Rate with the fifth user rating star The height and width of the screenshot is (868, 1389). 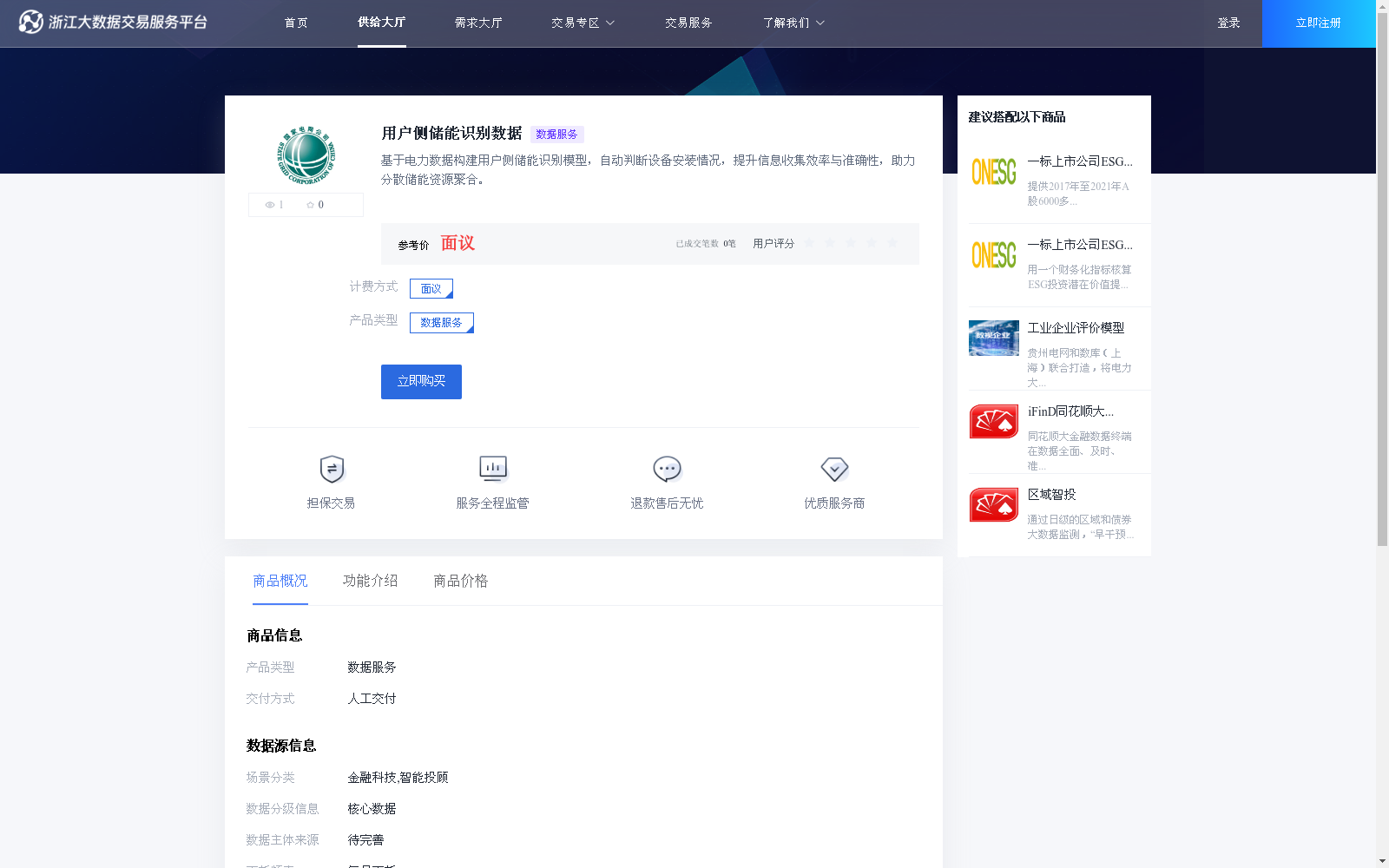[892, 243]
